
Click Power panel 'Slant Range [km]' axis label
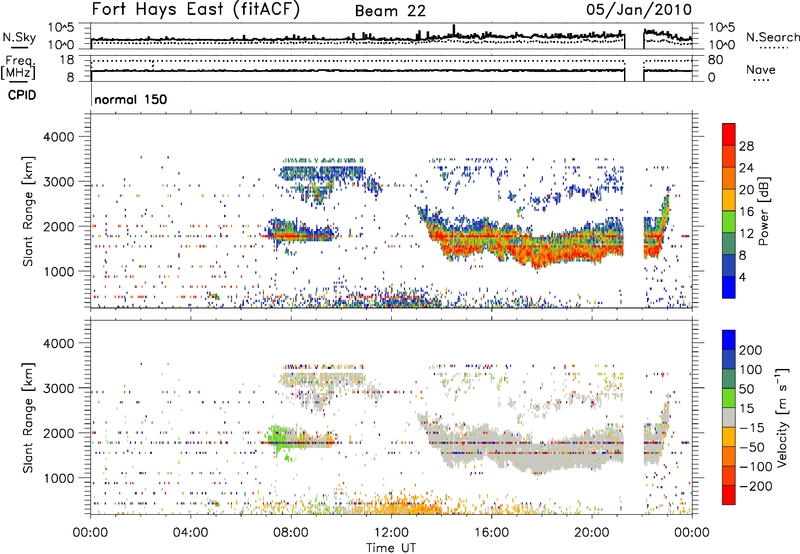pyautogui.click(x=28, y=211)
